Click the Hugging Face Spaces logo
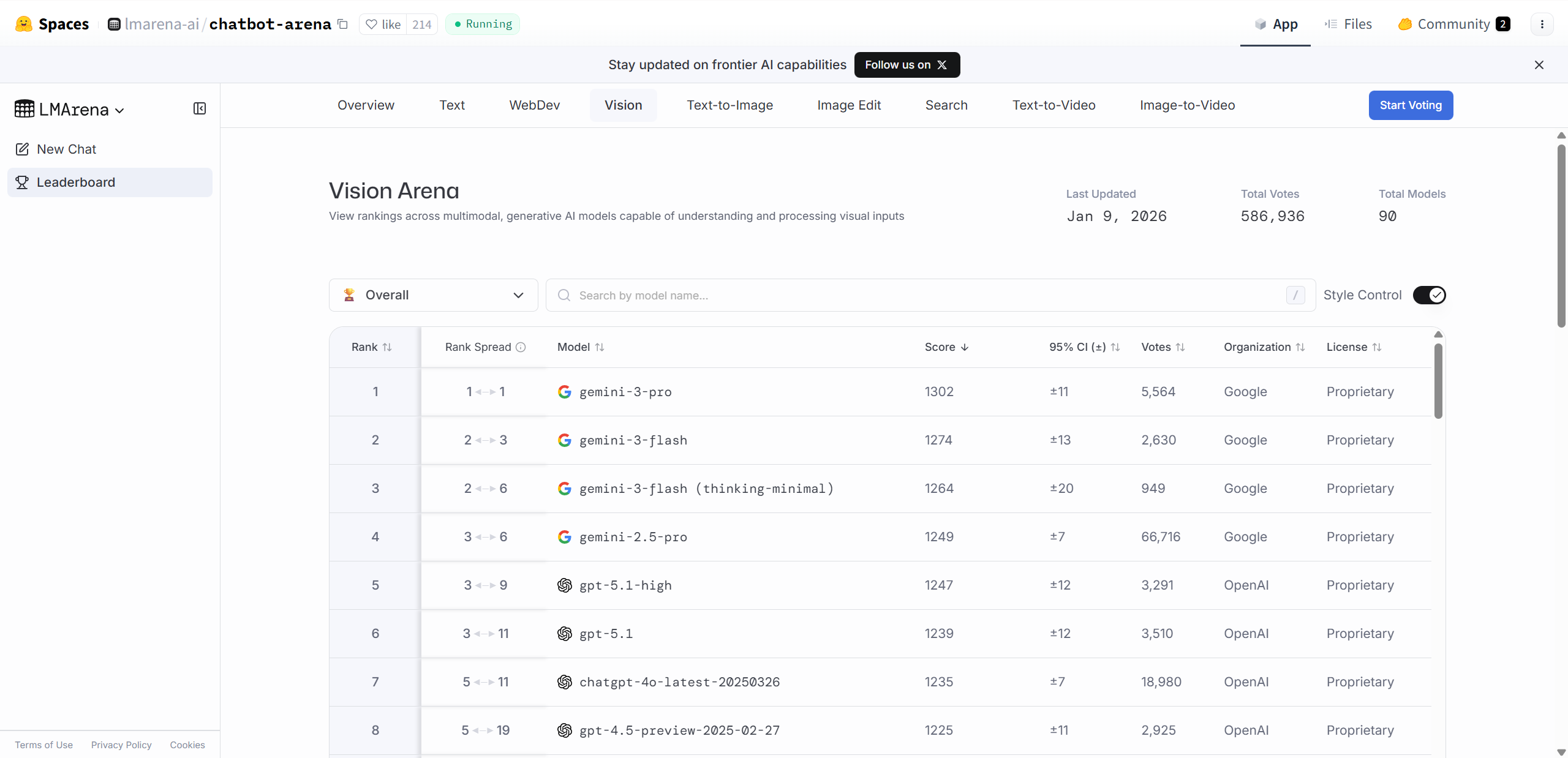The image size is (1568, 758). click(x=24, y=24)
